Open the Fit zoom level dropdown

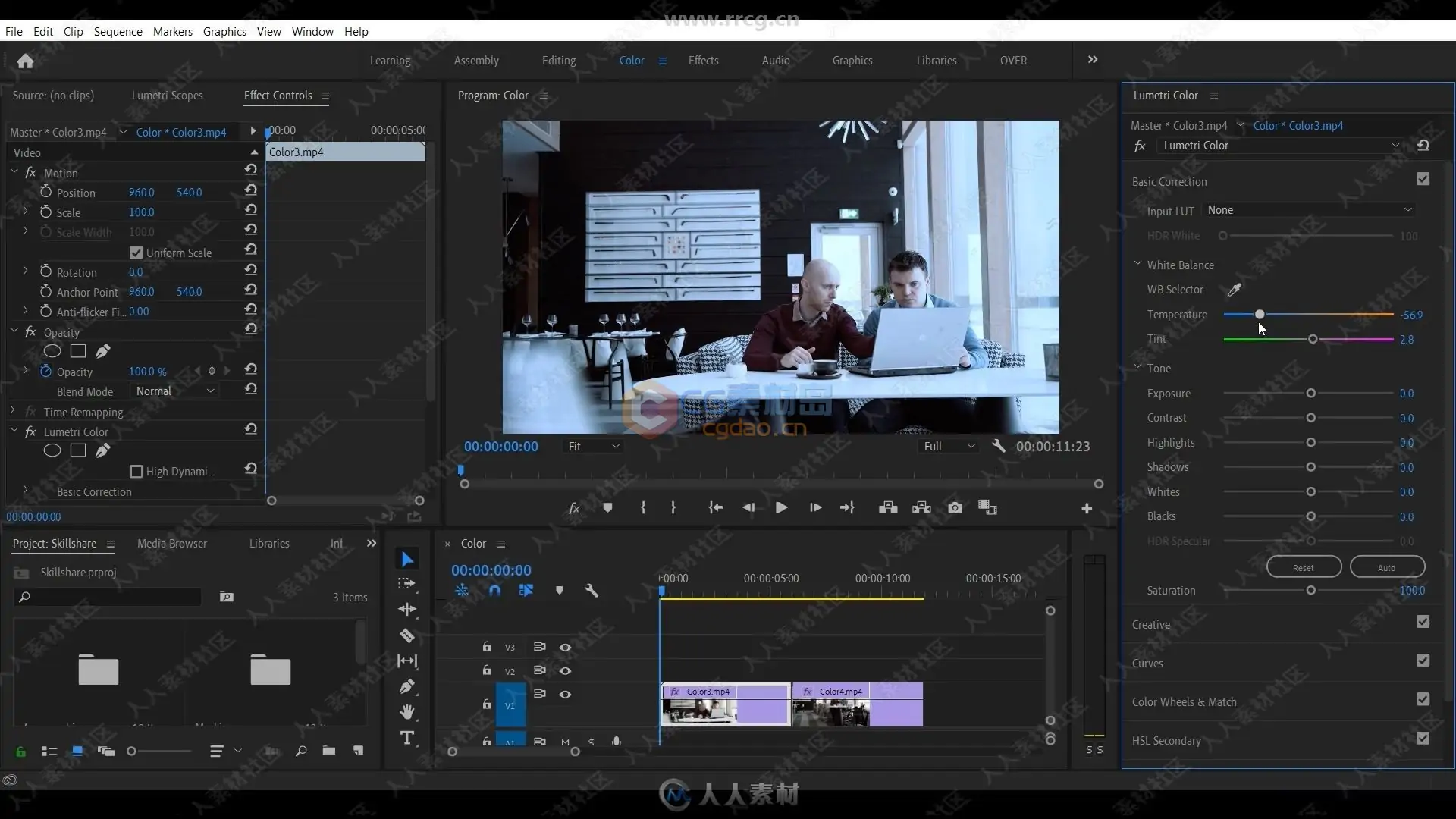(594, 447)
